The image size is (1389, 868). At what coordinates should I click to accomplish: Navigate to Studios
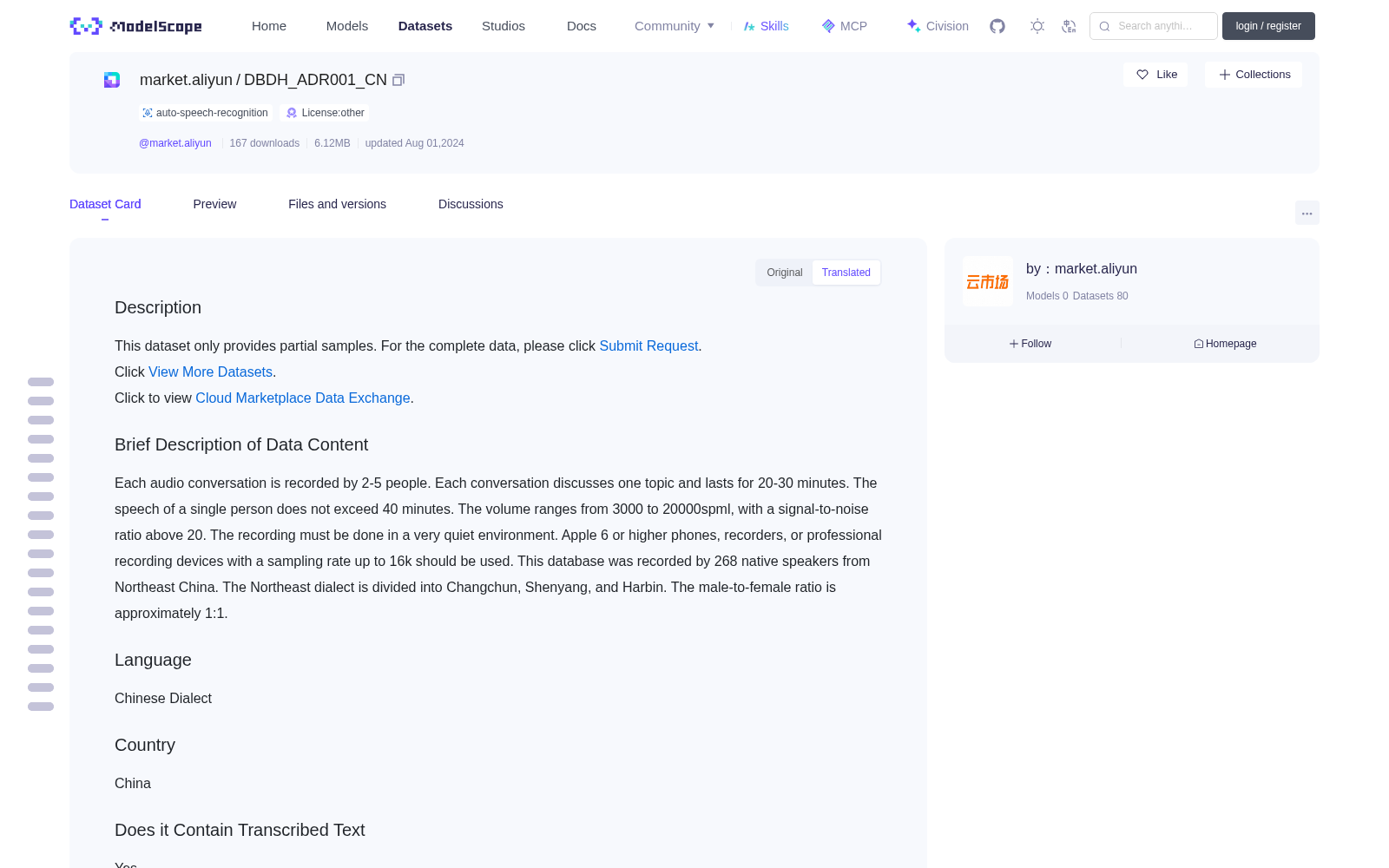pos(504,26)
